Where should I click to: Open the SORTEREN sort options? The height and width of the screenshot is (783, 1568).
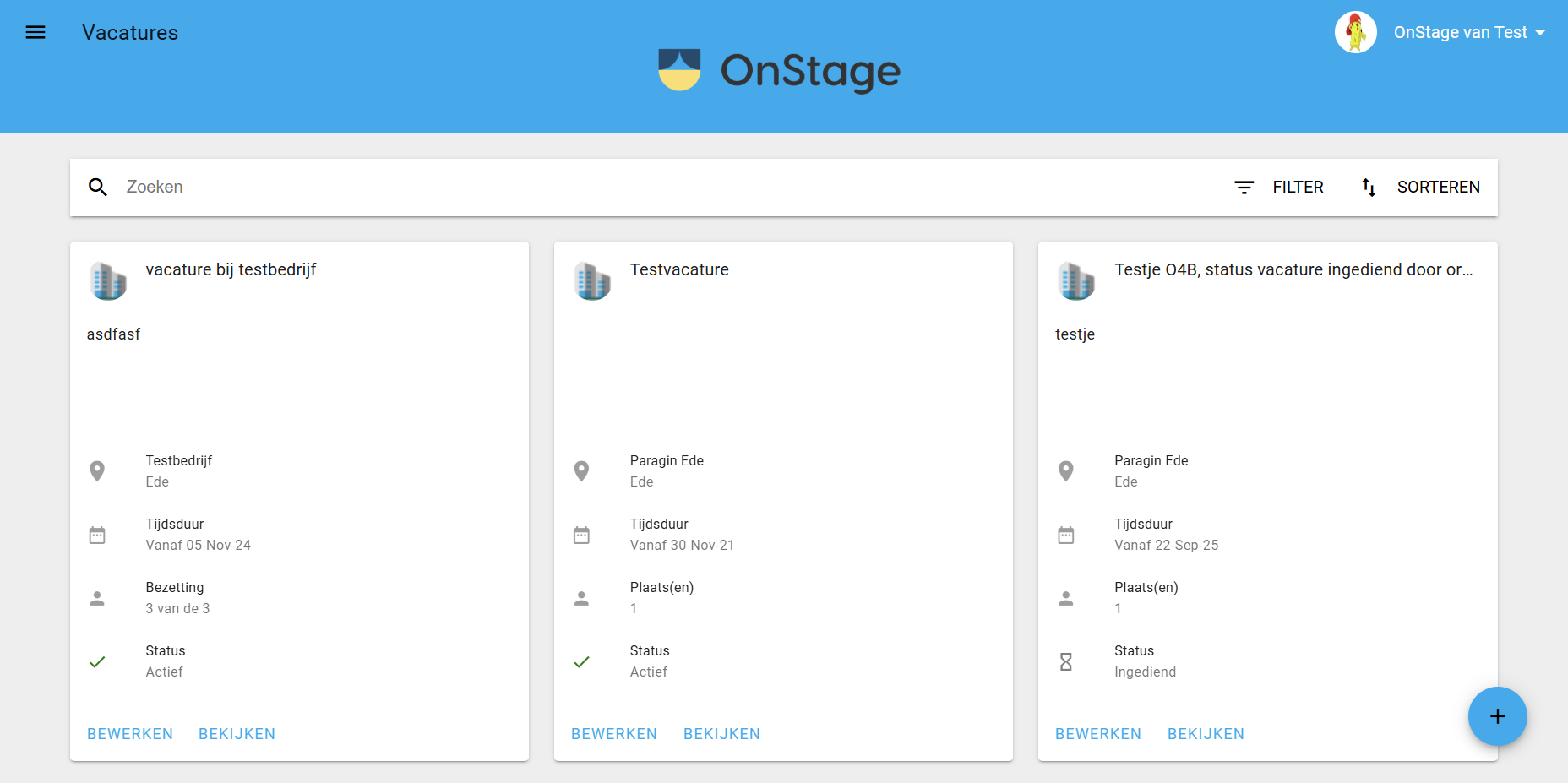pyautogui.click(x=1420, y=188)
